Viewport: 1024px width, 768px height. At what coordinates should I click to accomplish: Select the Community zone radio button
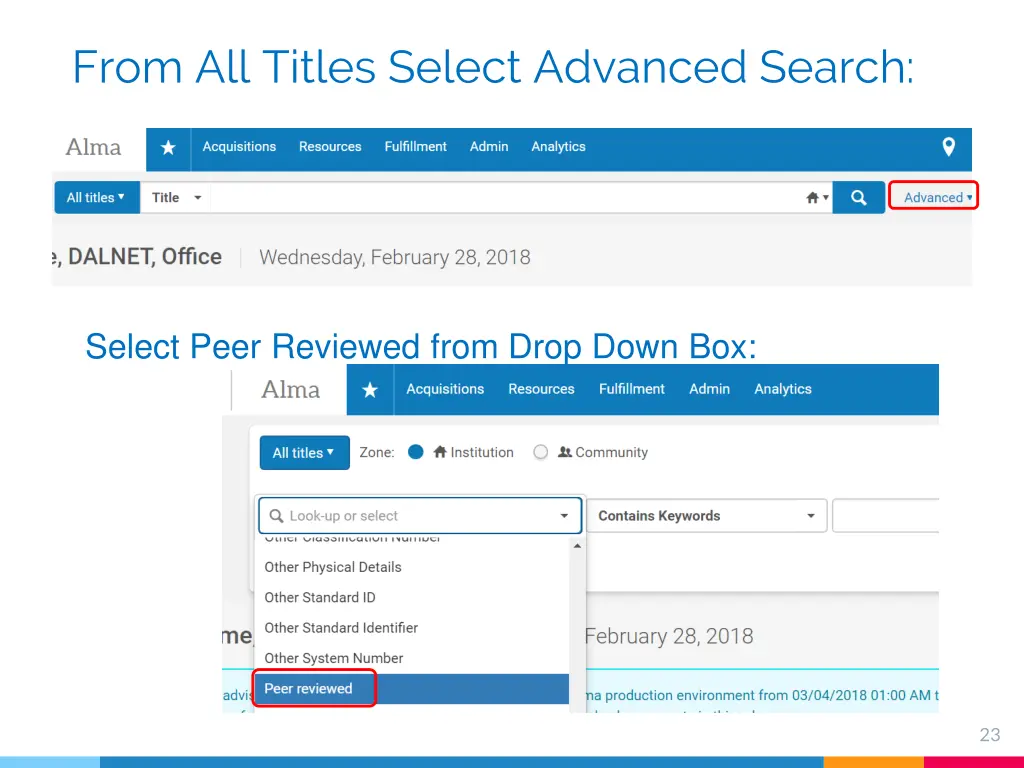pyautogui.click(x=540, y=452)
